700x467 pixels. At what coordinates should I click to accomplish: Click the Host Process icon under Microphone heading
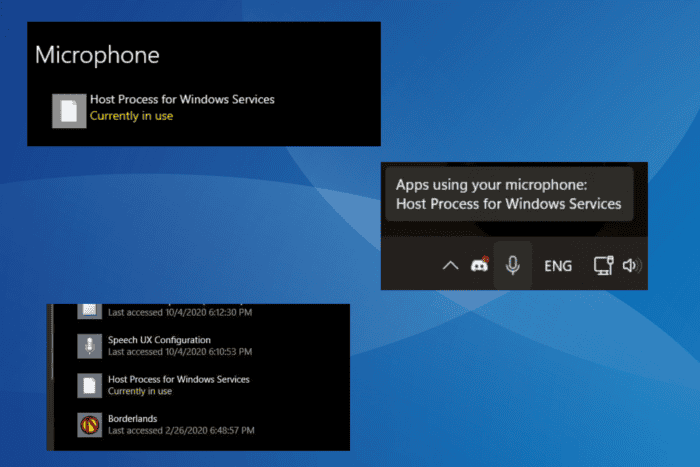click(69, 111)
